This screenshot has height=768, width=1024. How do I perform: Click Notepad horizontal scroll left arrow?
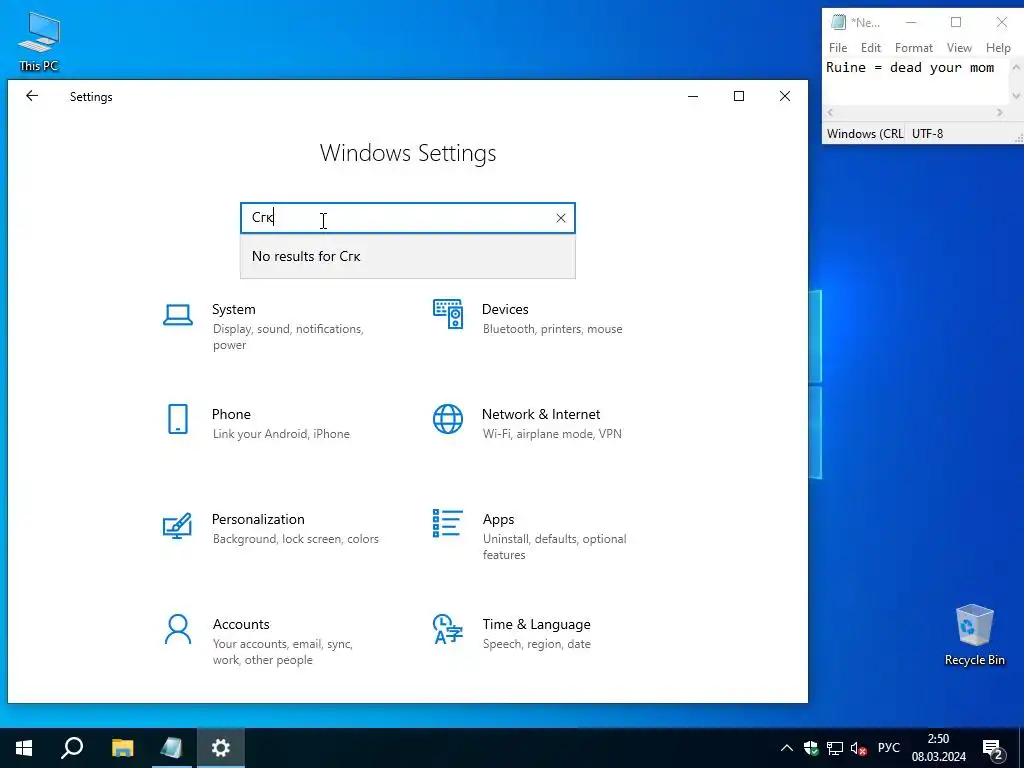(830, 113)
